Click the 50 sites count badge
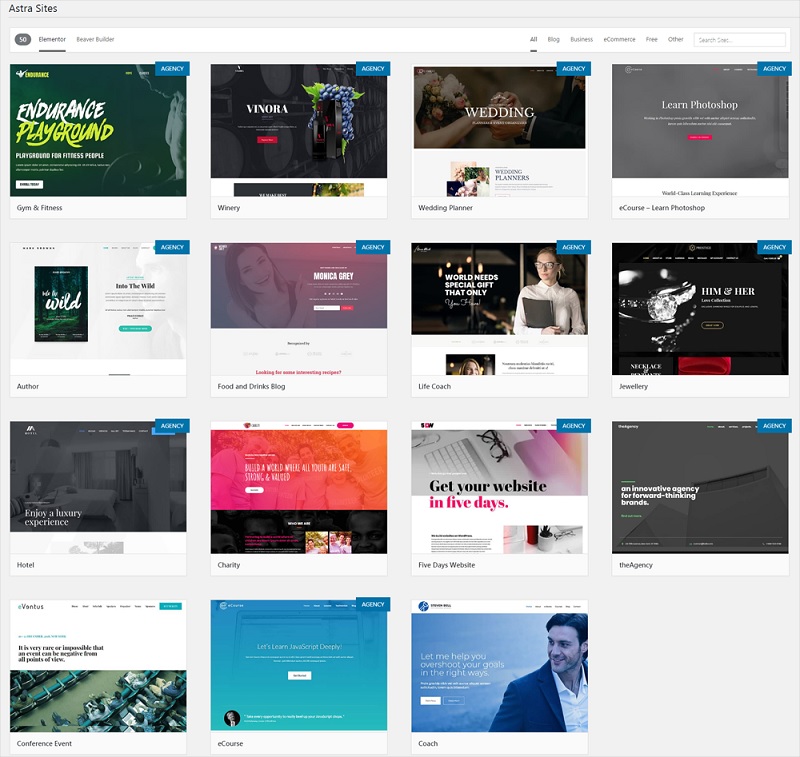 pyautogui.click(x=23, y=40)
